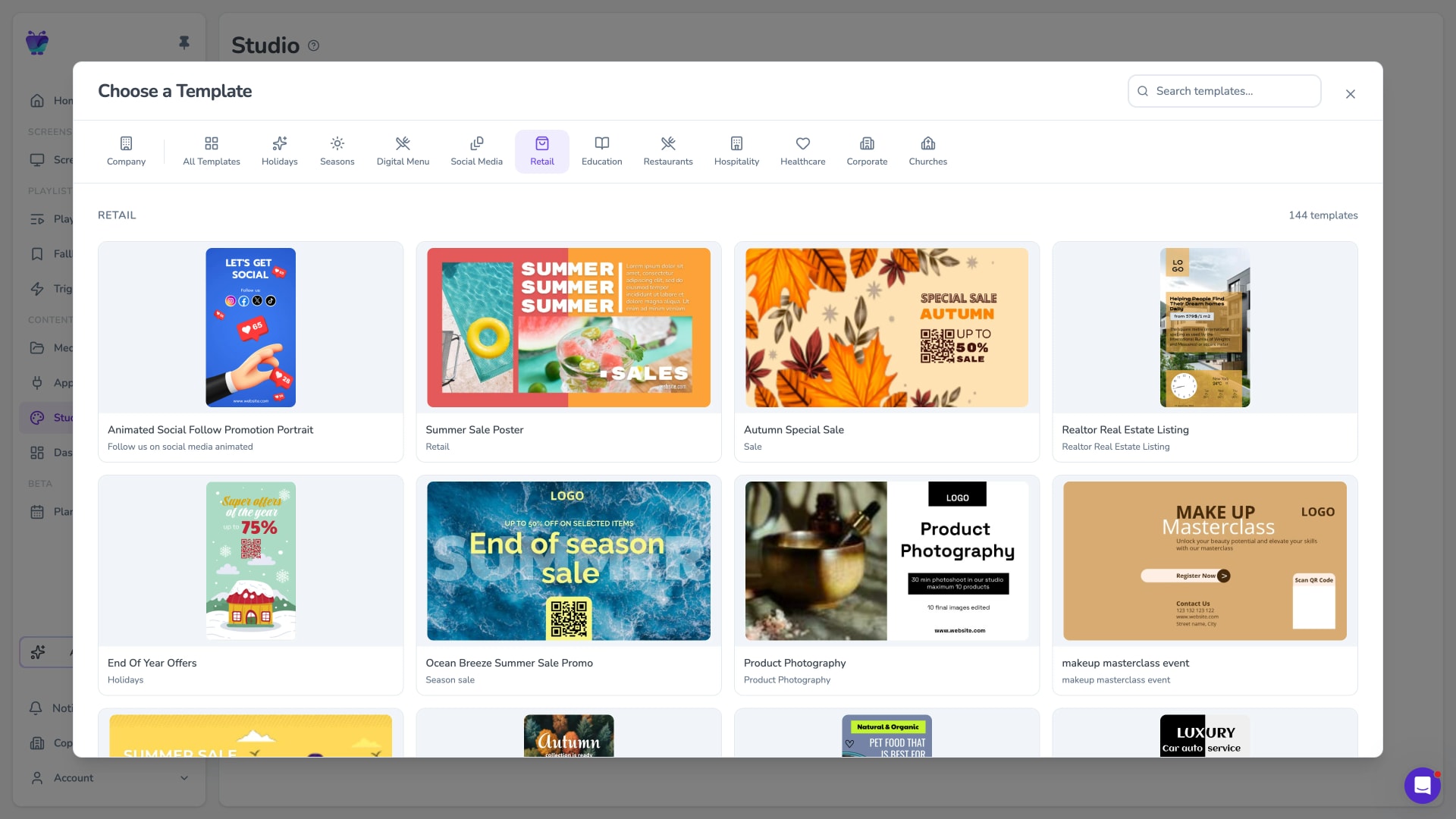Switch to the Corporate category tab
Viewport: 1456px width, 819px height.
pos(867,152)
